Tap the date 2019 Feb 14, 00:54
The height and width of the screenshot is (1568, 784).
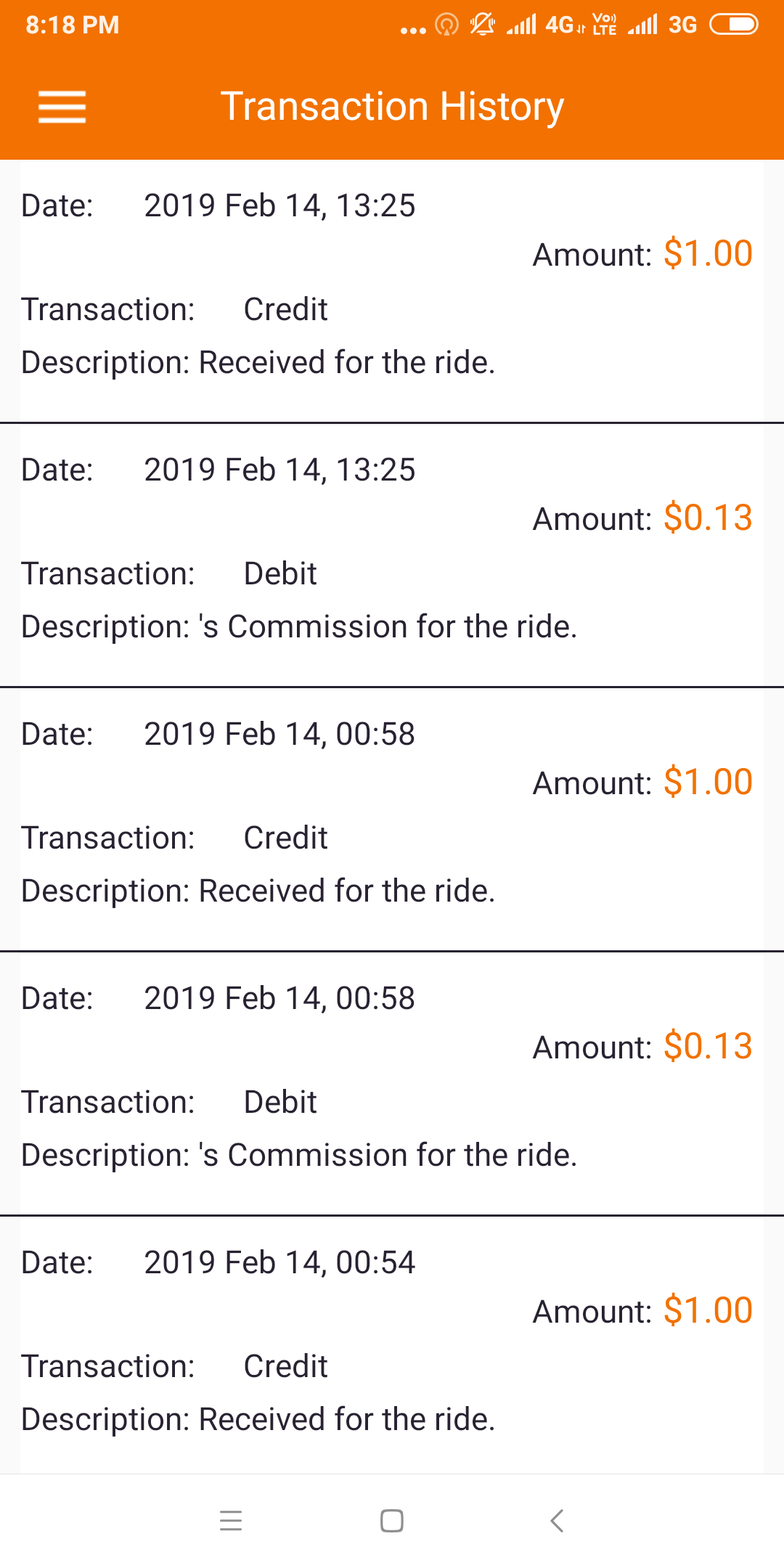coord(279,1262)
